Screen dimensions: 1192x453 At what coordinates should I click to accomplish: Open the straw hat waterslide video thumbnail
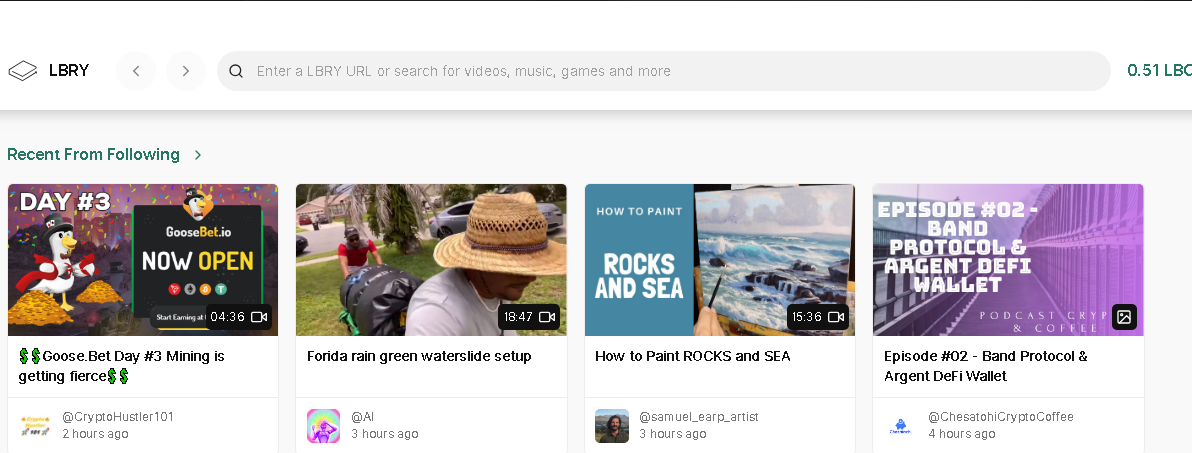pos(431,259)
